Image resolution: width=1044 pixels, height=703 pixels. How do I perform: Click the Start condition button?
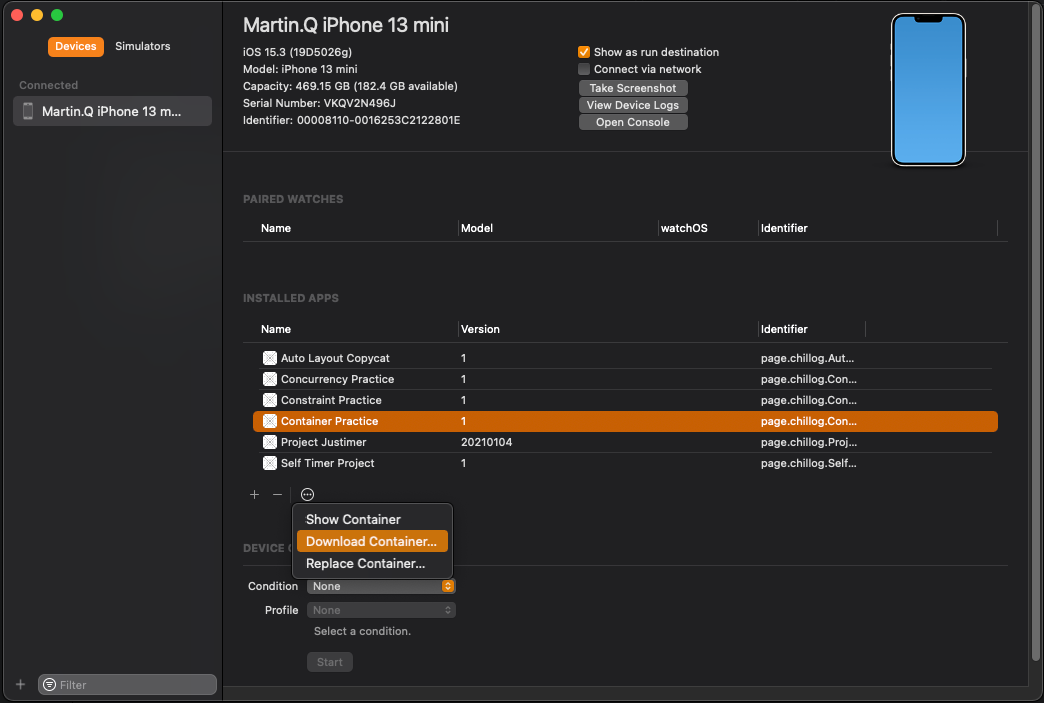(x=330, y=662)
